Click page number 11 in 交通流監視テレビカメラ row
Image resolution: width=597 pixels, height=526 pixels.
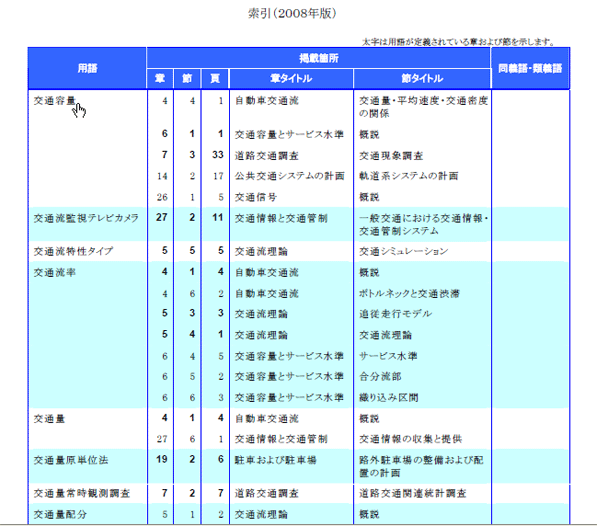pos(218,217)
